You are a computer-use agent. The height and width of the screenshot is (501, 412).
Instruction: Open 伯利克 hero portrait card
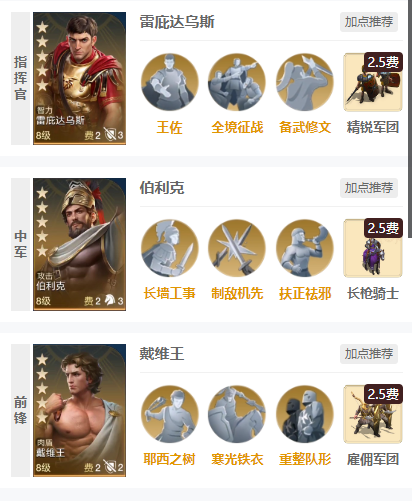[79, 244]
